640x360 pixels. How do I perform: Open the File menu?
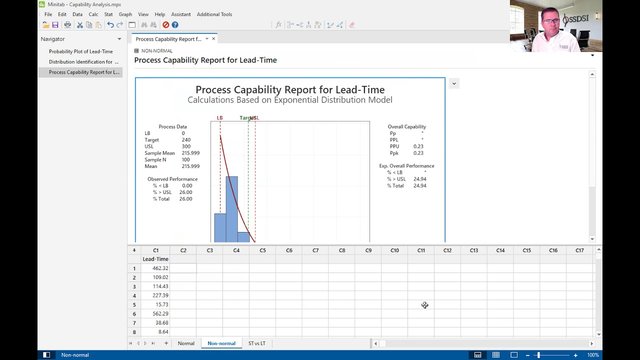48,14
